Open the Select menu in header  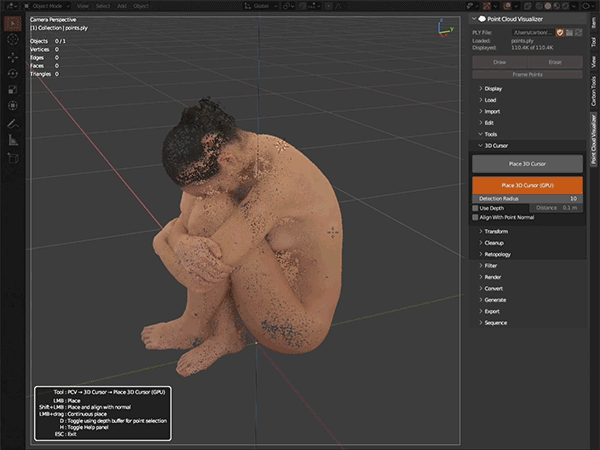pyautogui.click(x=103, y=6)
